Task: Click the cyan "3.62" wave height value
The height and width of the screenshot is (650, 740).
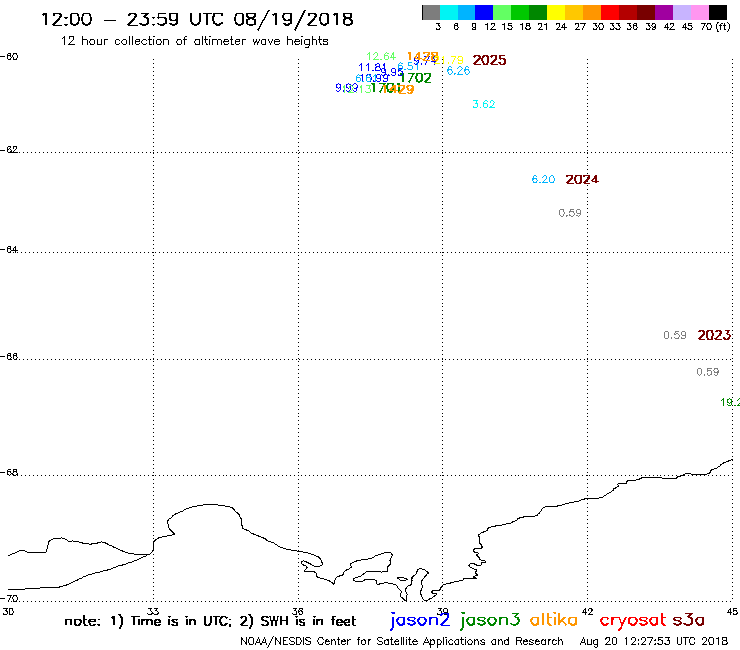Action: 484,104
